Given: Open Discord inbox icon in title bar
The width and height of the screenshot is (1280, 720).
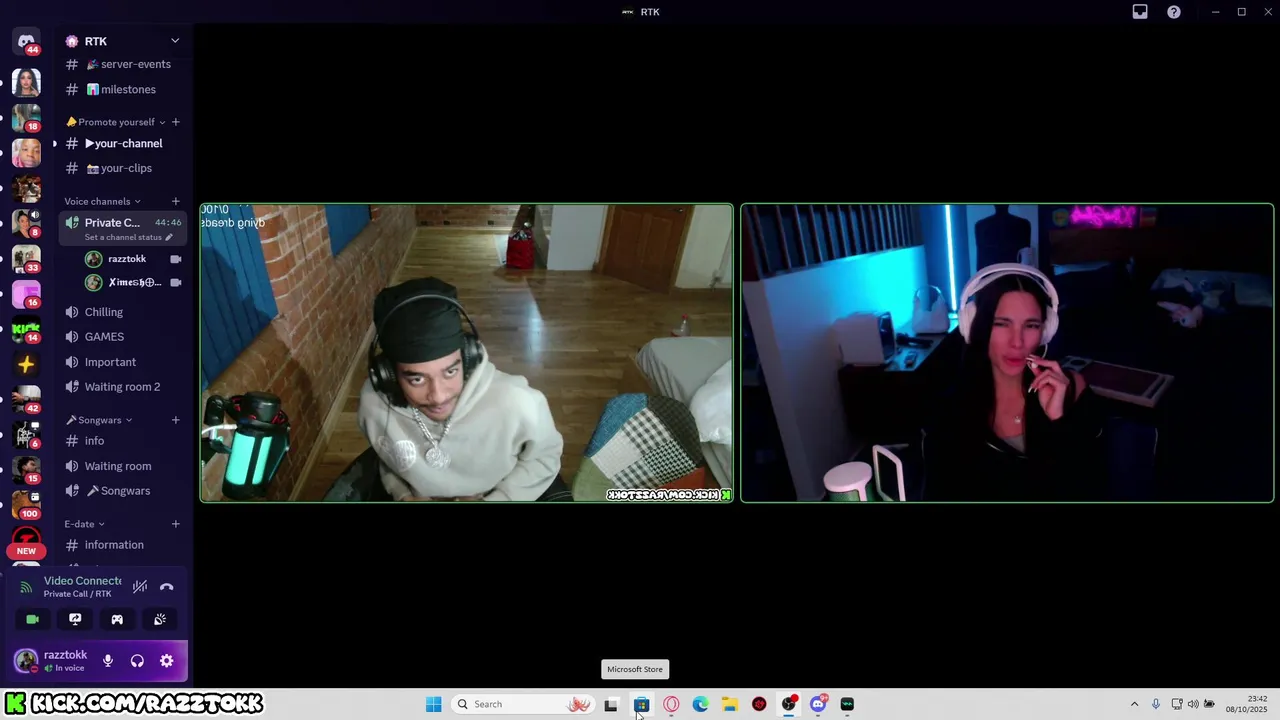Looking at the screenshot, I should pos(1140,12).
